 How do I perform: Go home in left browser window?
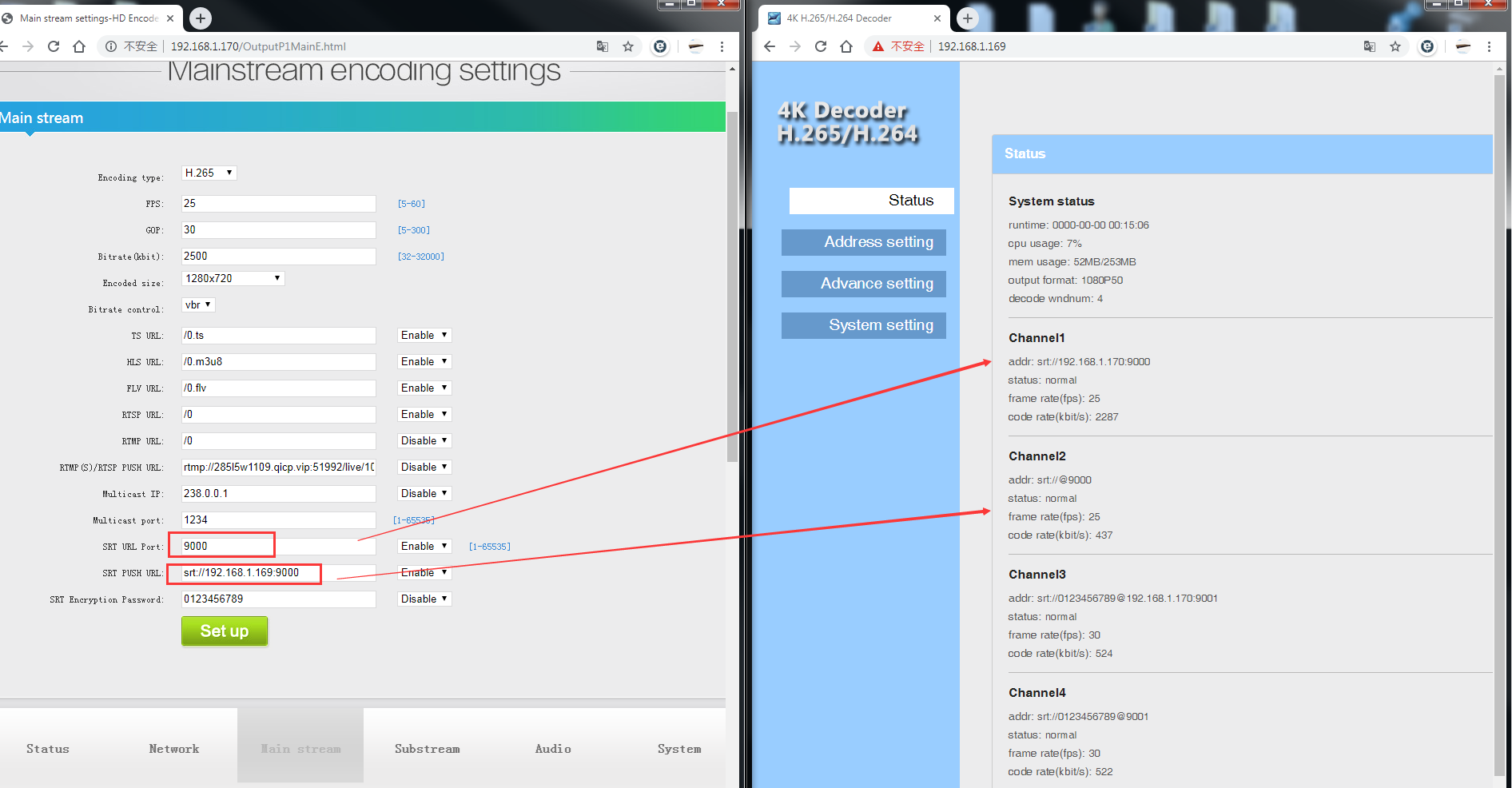[79, 46]
